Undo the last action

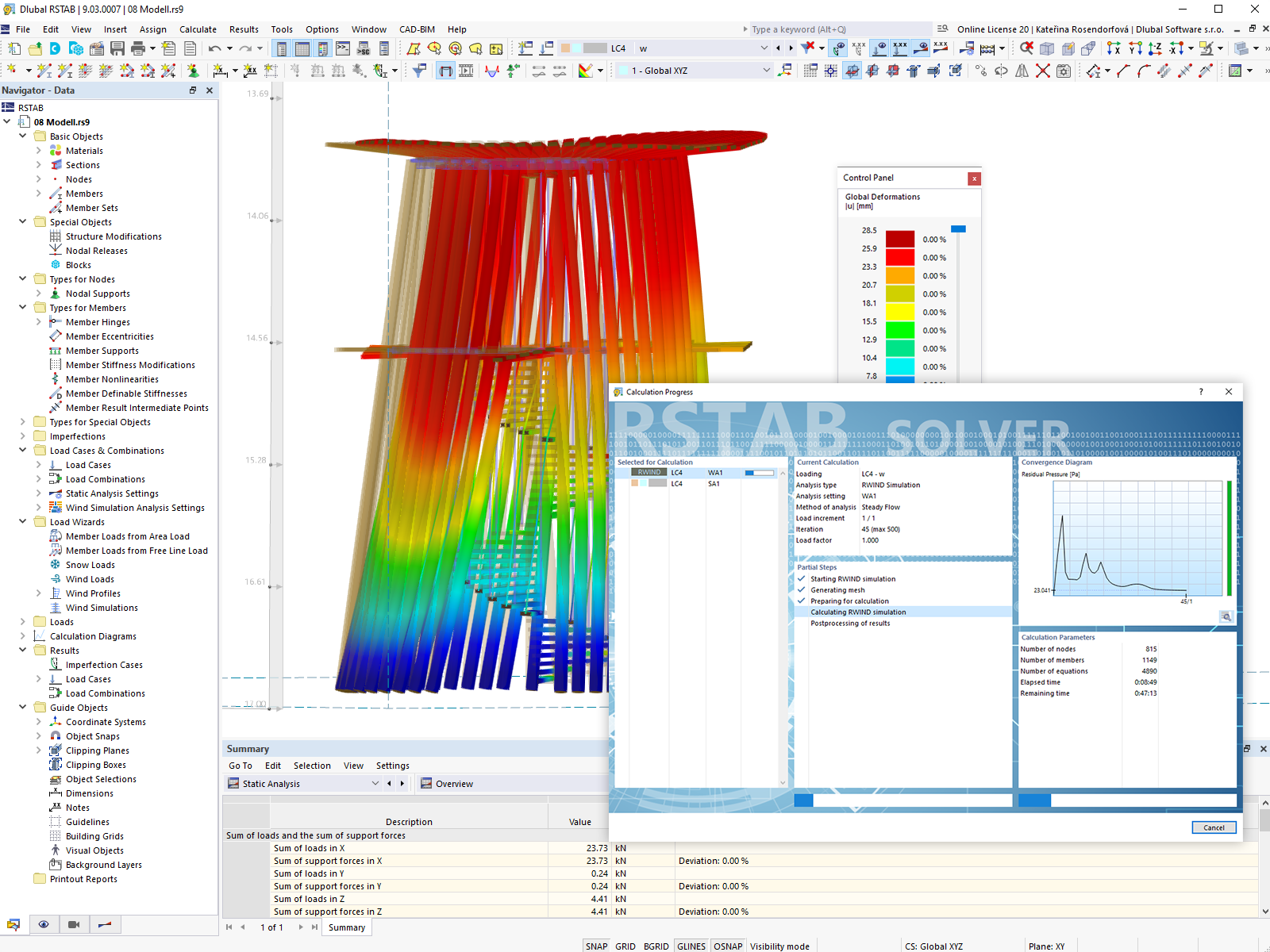pos(215,48)
